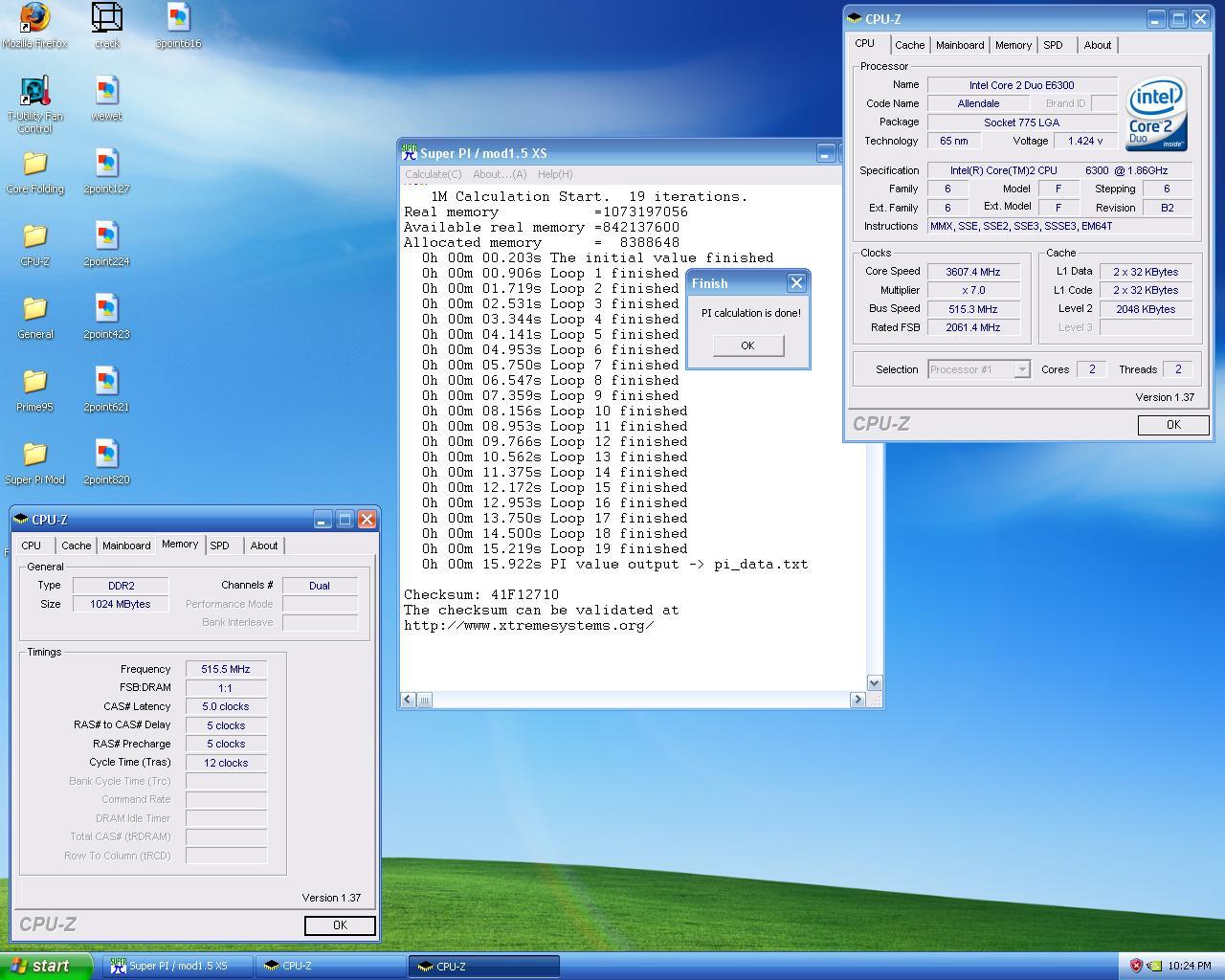Open the Windows start menu
Viewport: 1225px width, 980px height.
click(47, 966)
